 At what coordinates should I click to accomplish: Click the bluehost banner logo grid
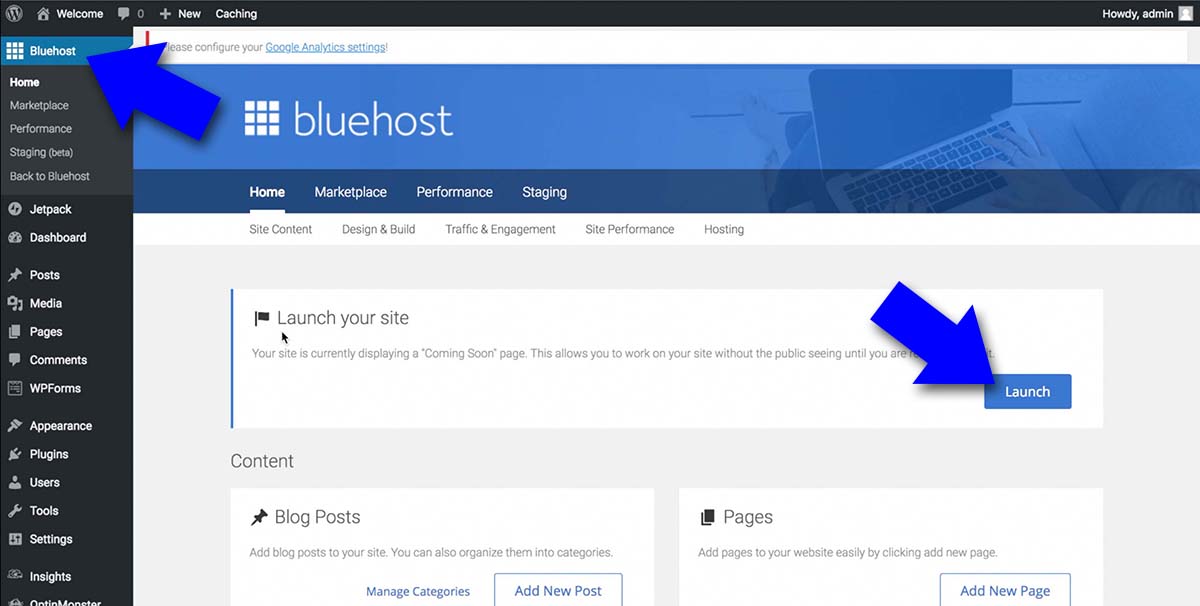click(x=262, y=119)
